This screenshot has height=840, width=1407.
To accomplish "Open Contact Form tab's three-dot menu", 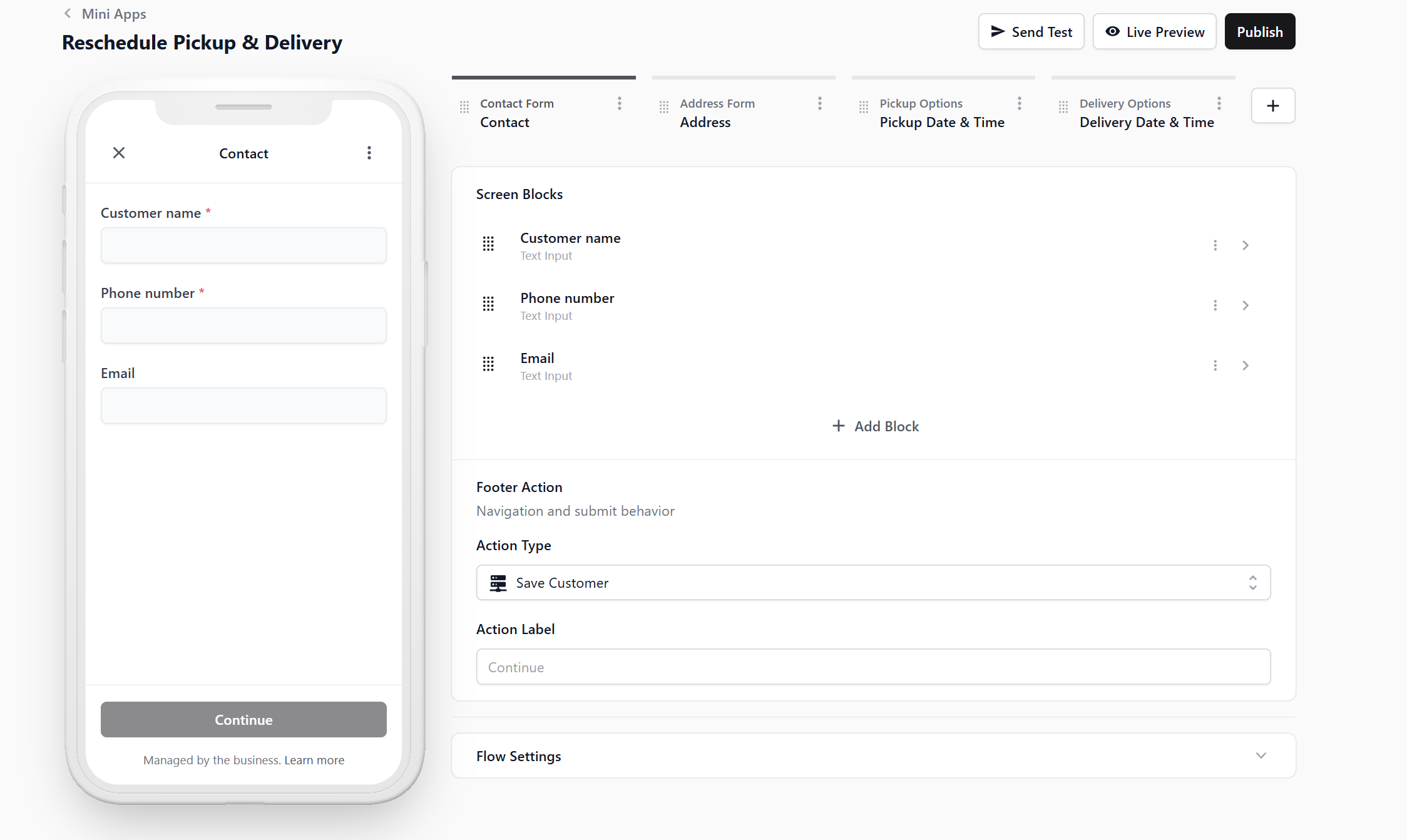I will pyautogui.click(x=620, y=103).
